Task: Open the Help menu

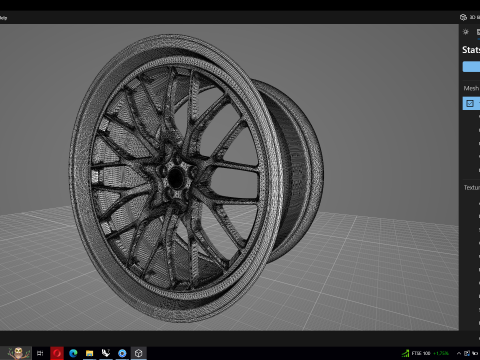Action: (x=3, y=18)
